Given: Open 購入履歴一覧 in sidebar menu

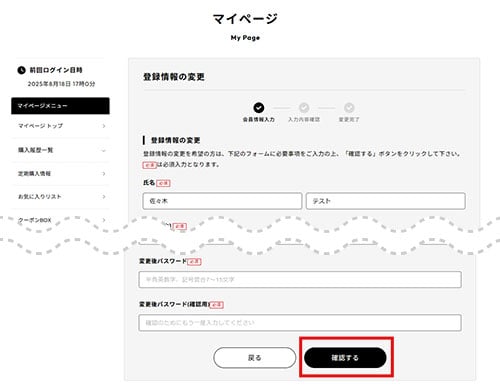Looking at the screenshot, I should click(x=60, y=150).
